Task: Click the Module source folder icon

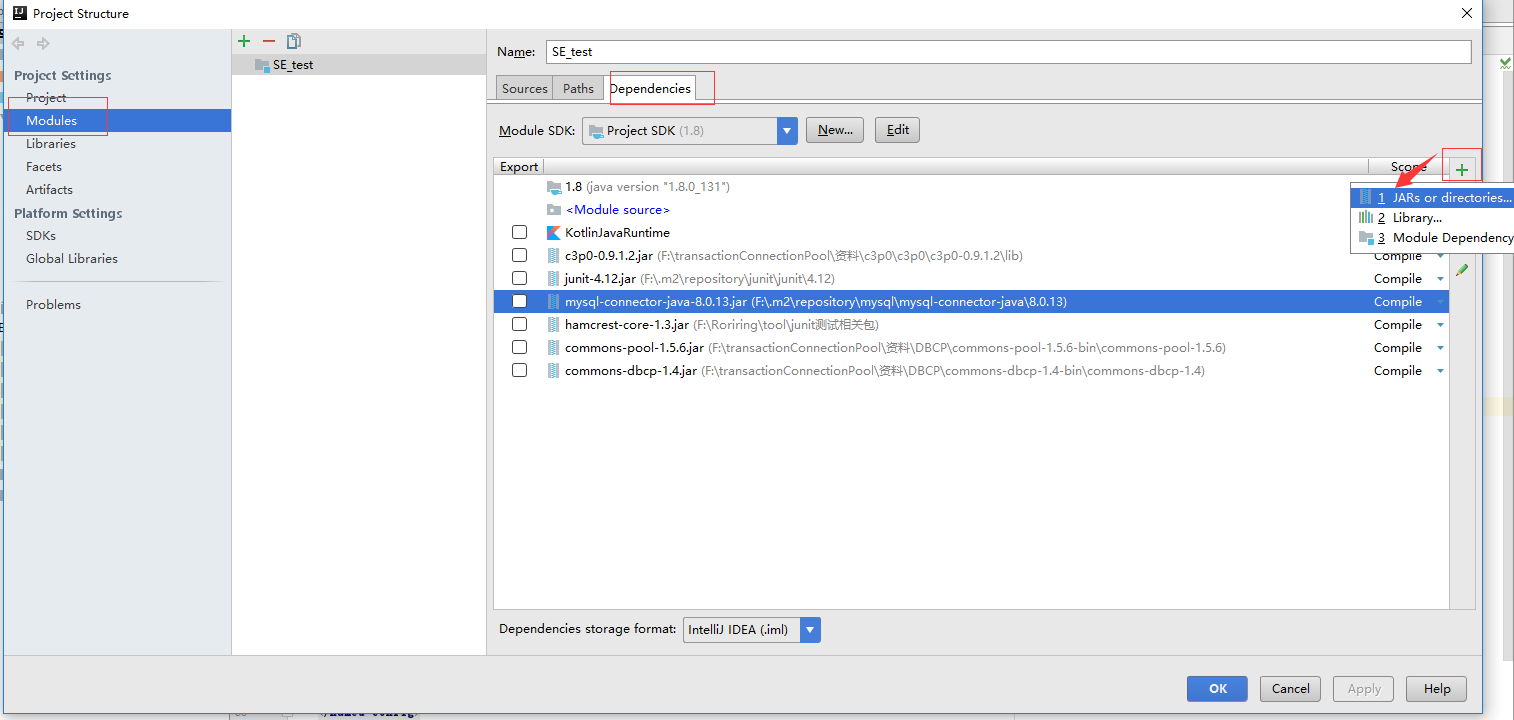Action: 554,210
